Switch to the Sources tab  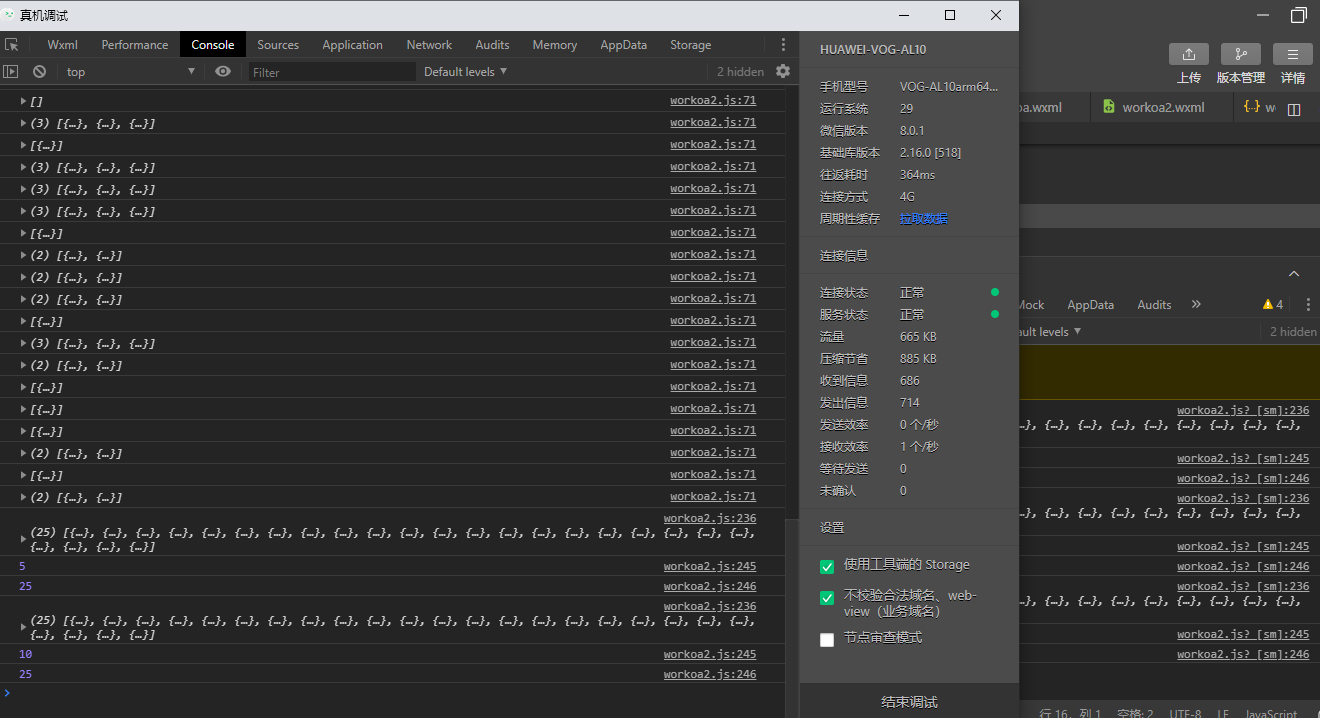[278, 45]
